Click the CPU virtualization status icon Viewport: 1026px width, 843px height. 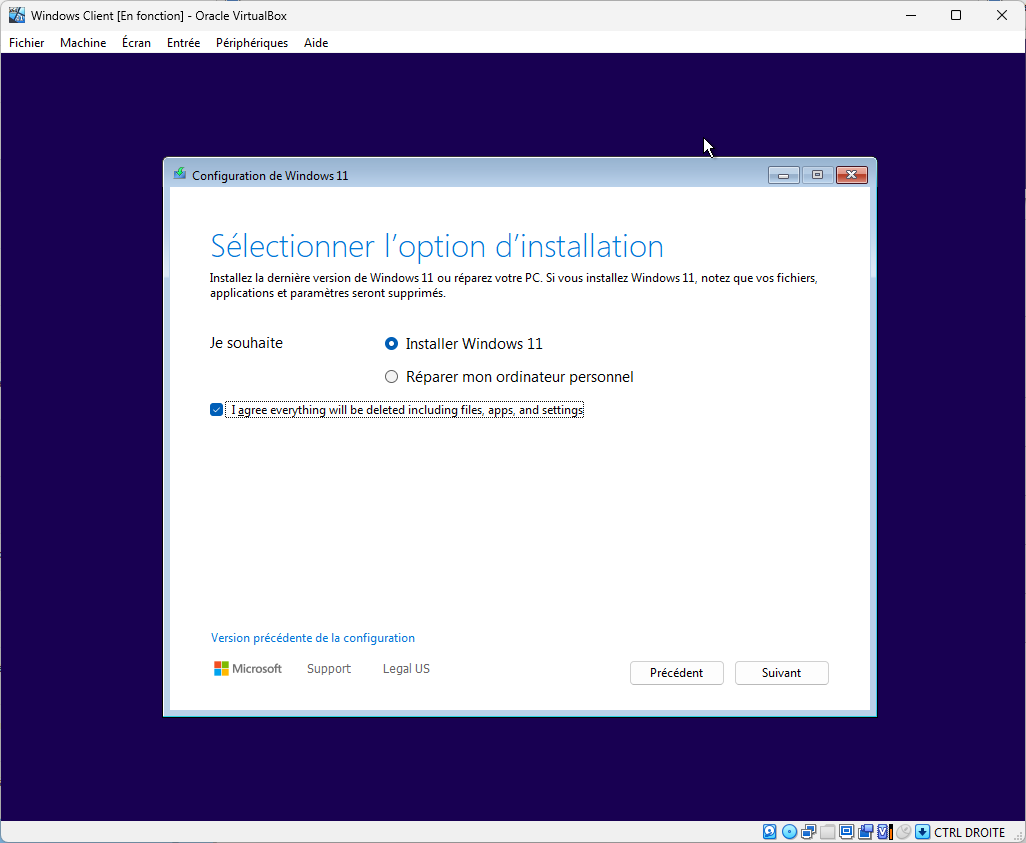click(885, 832)
